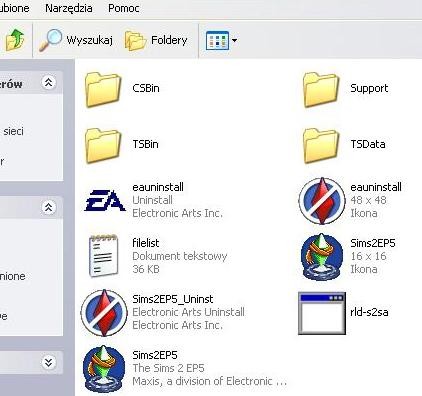Select the Sims2EP5 The Sims 2 EP5 application icon

pos(104,369)
